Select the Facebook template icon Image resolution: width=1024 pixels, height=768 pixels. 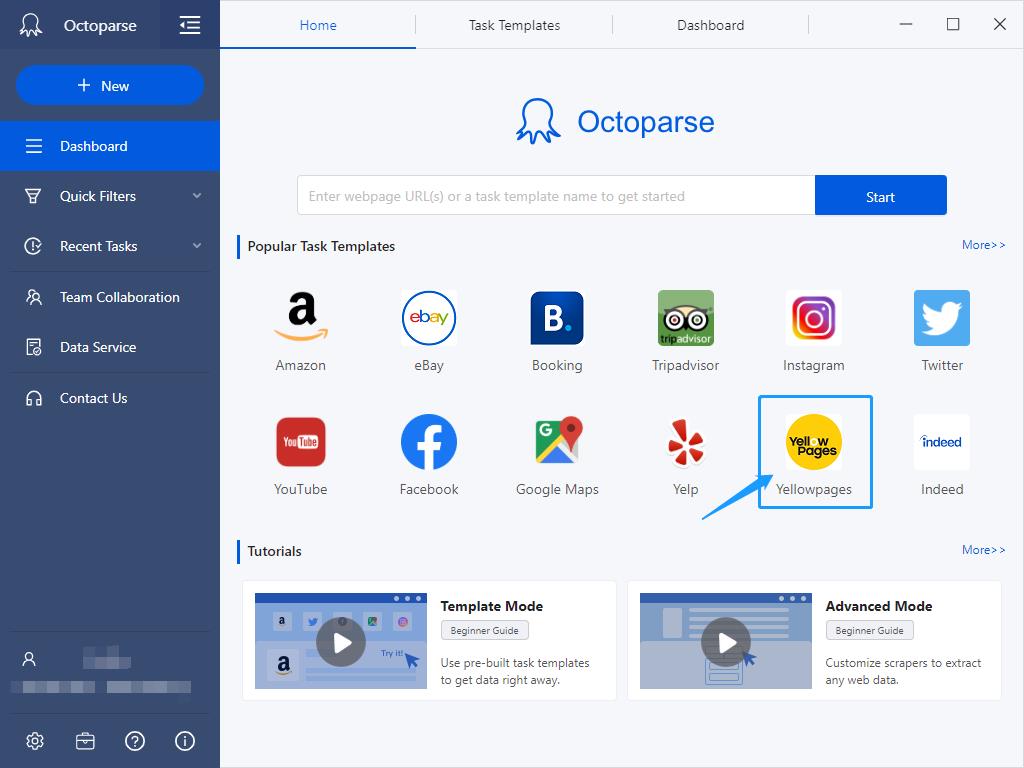(x=428, y=442)
